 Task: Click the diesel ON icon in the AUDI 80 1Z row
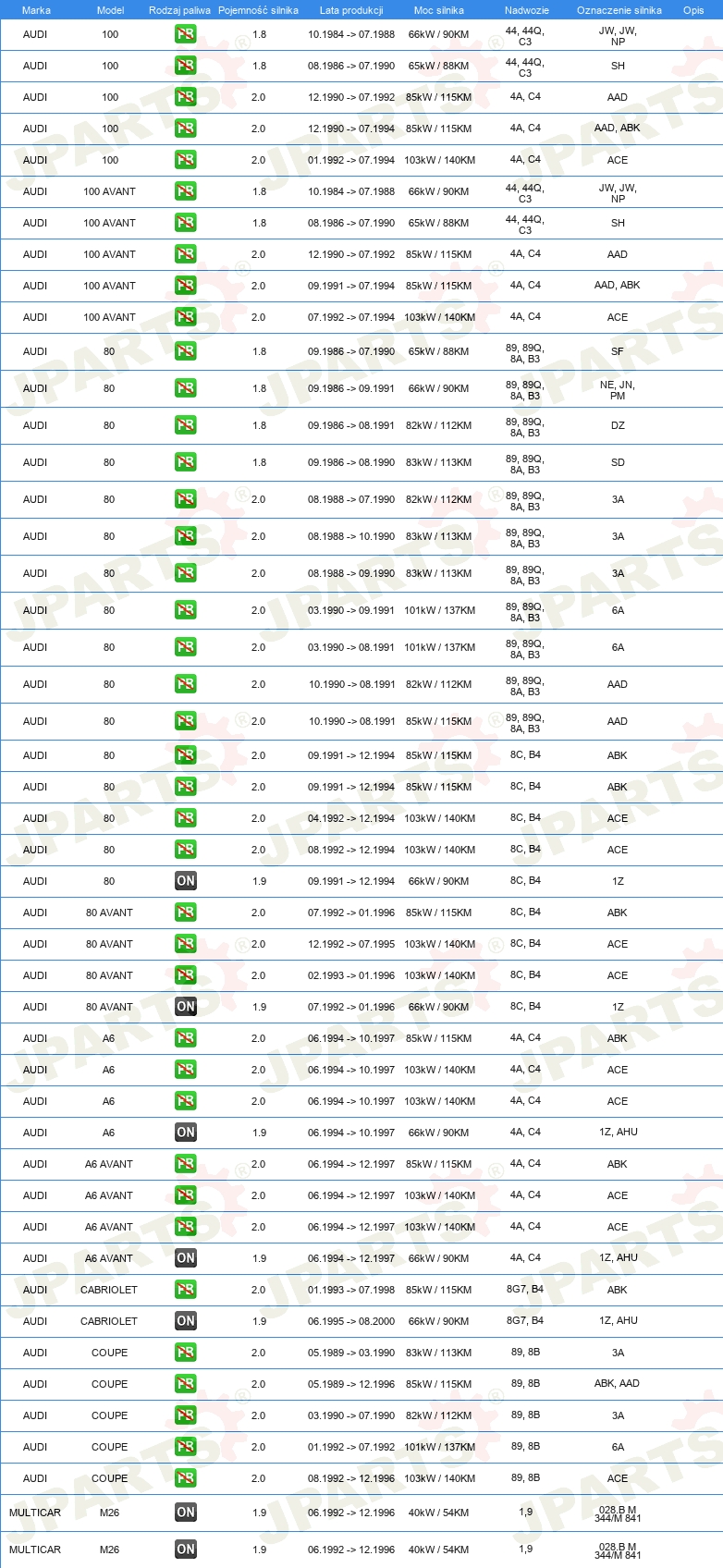[x=186, y=881]
